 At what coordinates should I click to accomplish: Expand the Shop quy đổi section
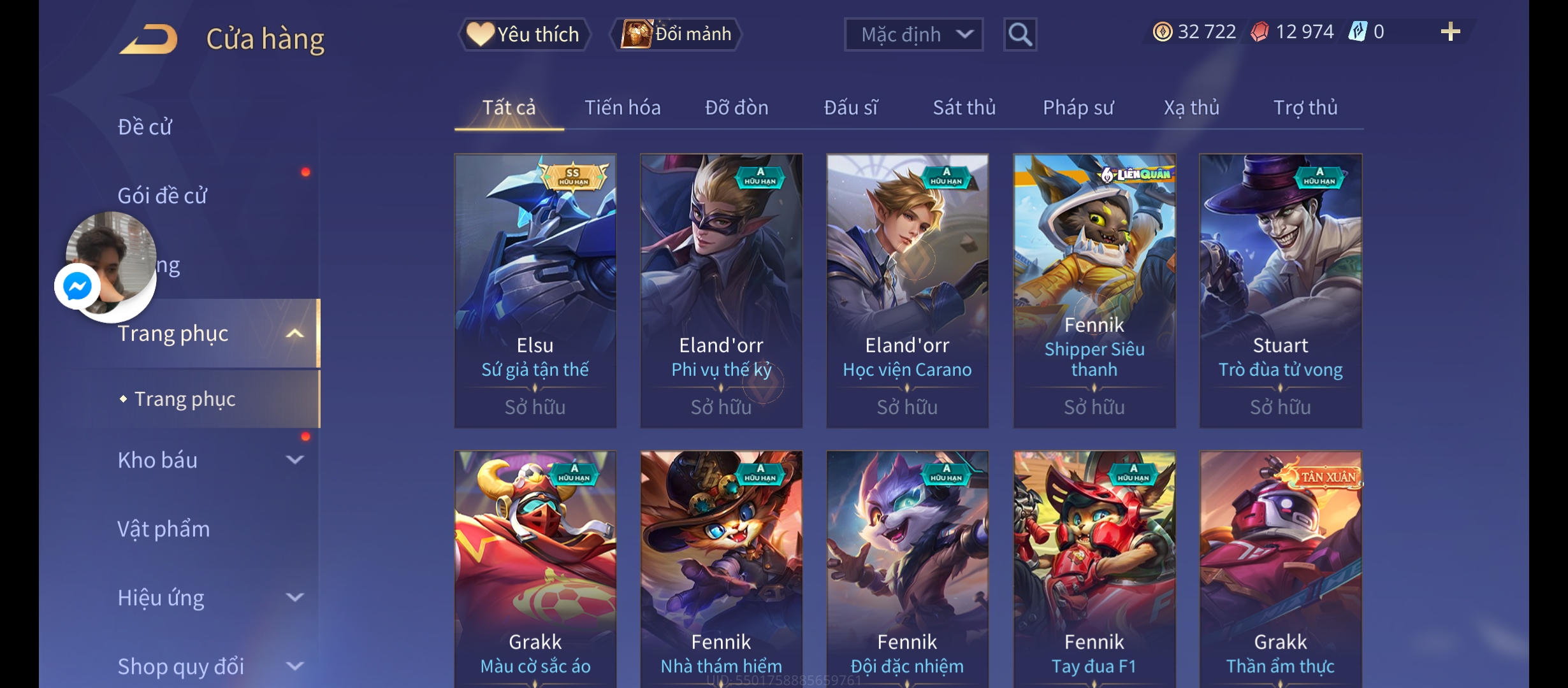[295, 666]
